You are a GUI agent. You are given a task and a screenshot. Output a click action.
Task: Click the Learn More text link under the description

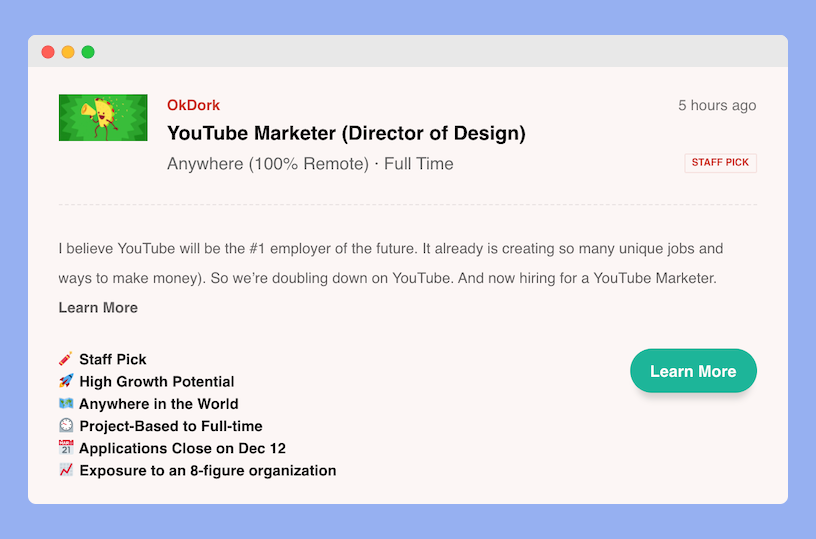(x=98, y=307)
